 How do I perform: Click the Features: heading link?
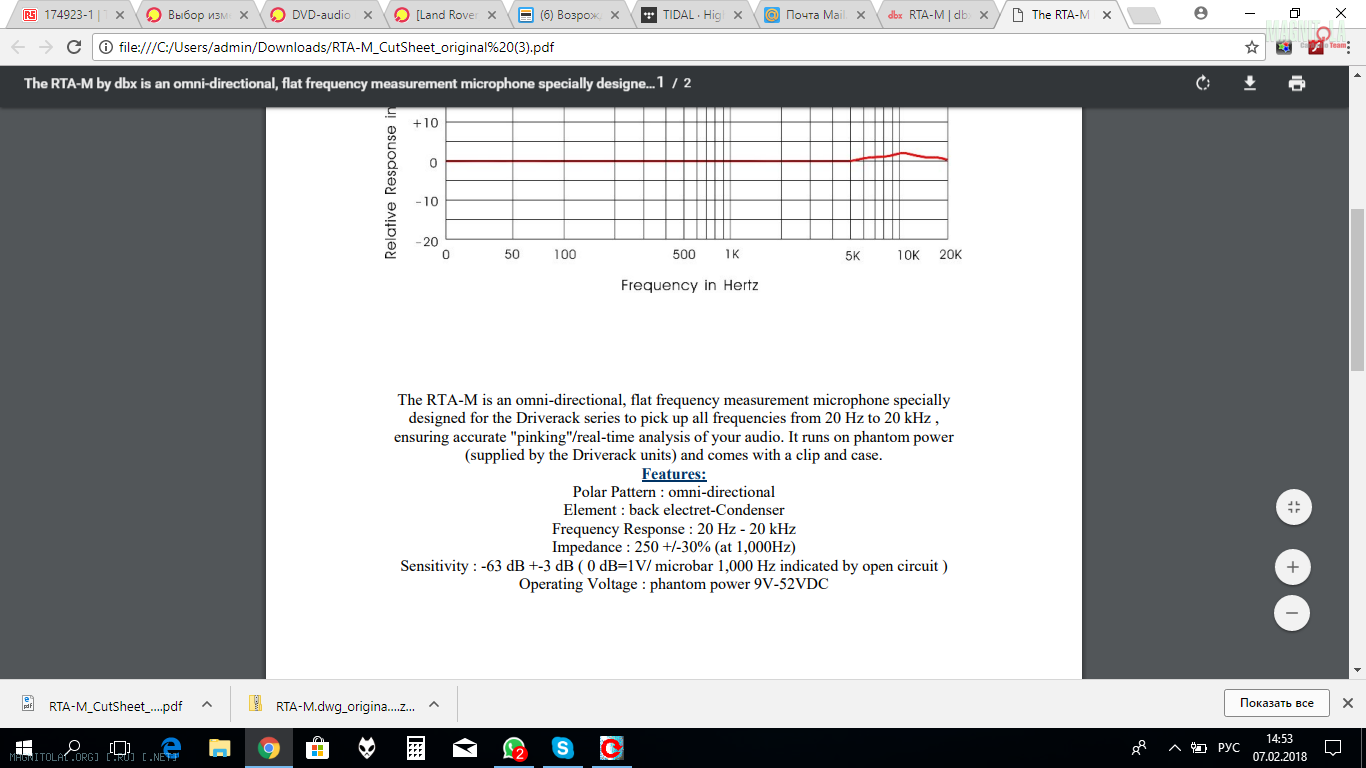(674, 474)
